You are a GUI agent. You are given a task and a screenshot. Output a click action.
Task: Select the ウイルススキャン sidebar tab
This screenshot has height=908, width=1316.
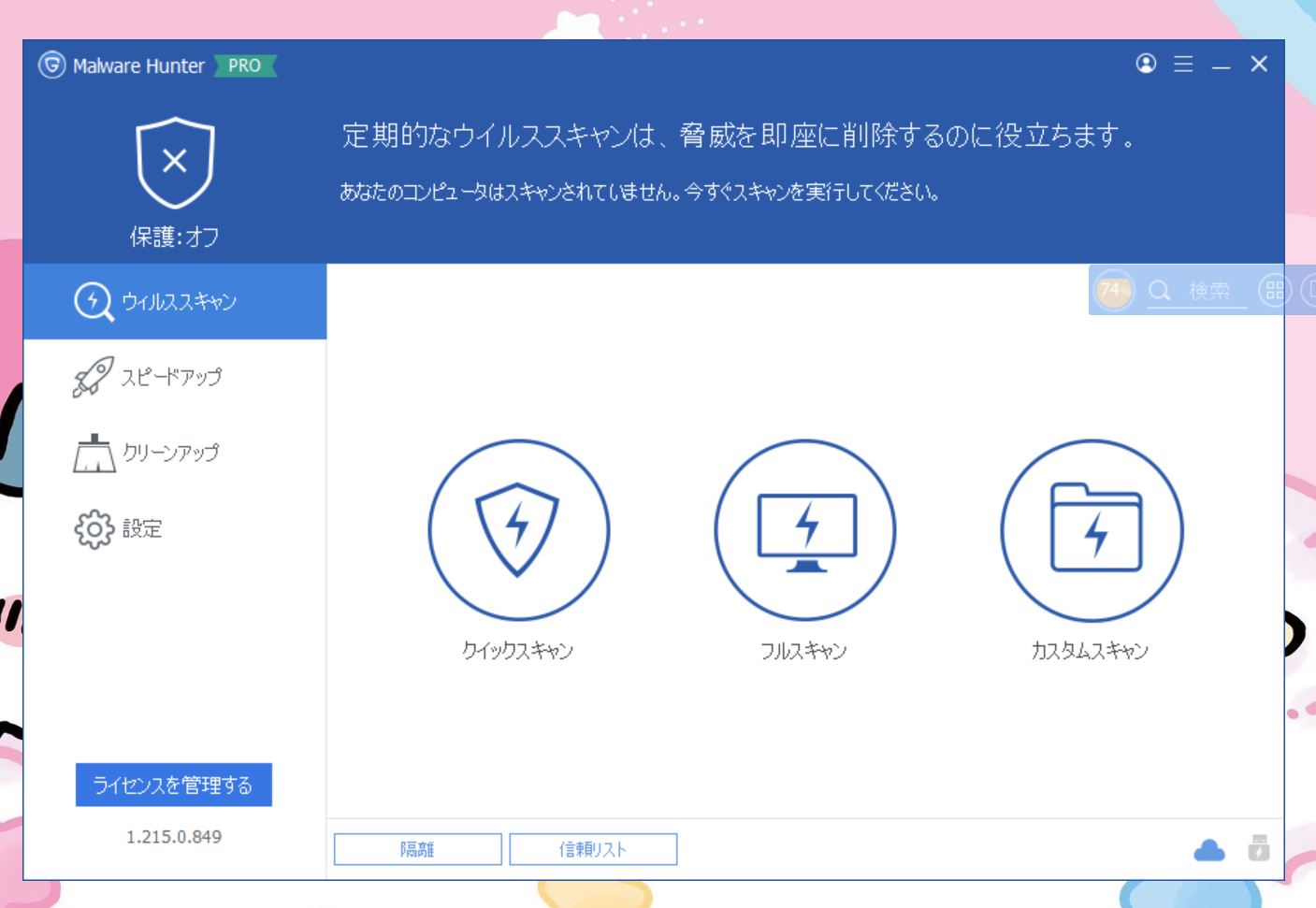coord(175,301)
